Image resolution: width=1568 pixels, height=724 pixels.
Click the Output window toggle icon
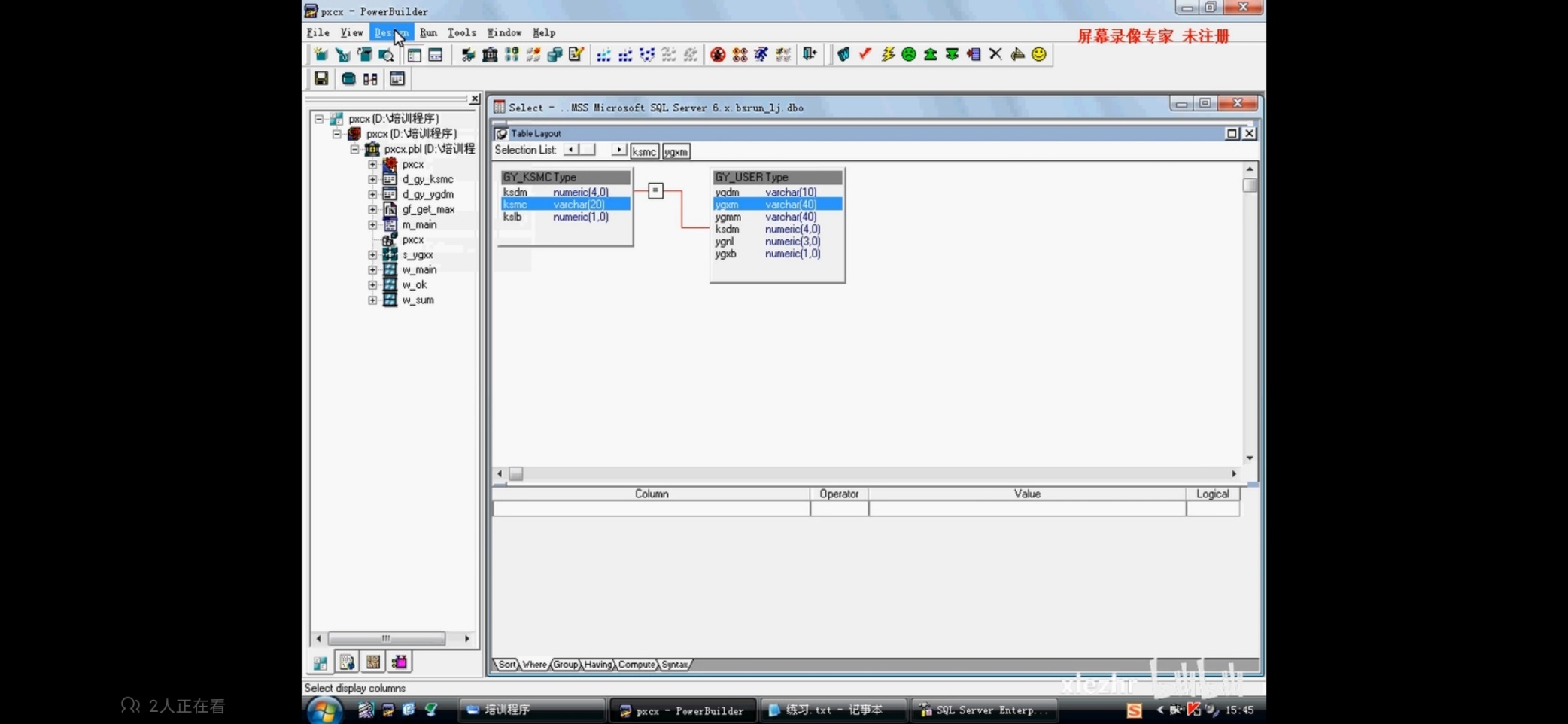pos(436,54)
